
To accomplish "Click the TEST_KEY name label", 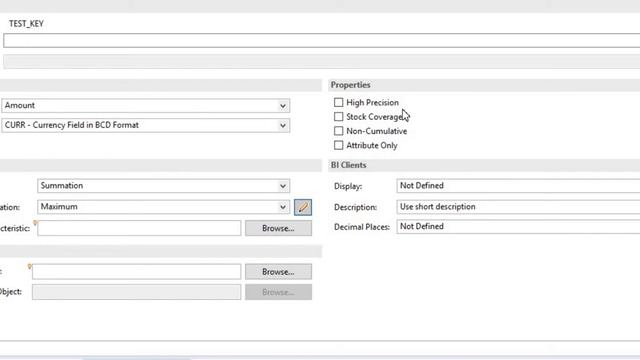I will click(x=27, y=24).
